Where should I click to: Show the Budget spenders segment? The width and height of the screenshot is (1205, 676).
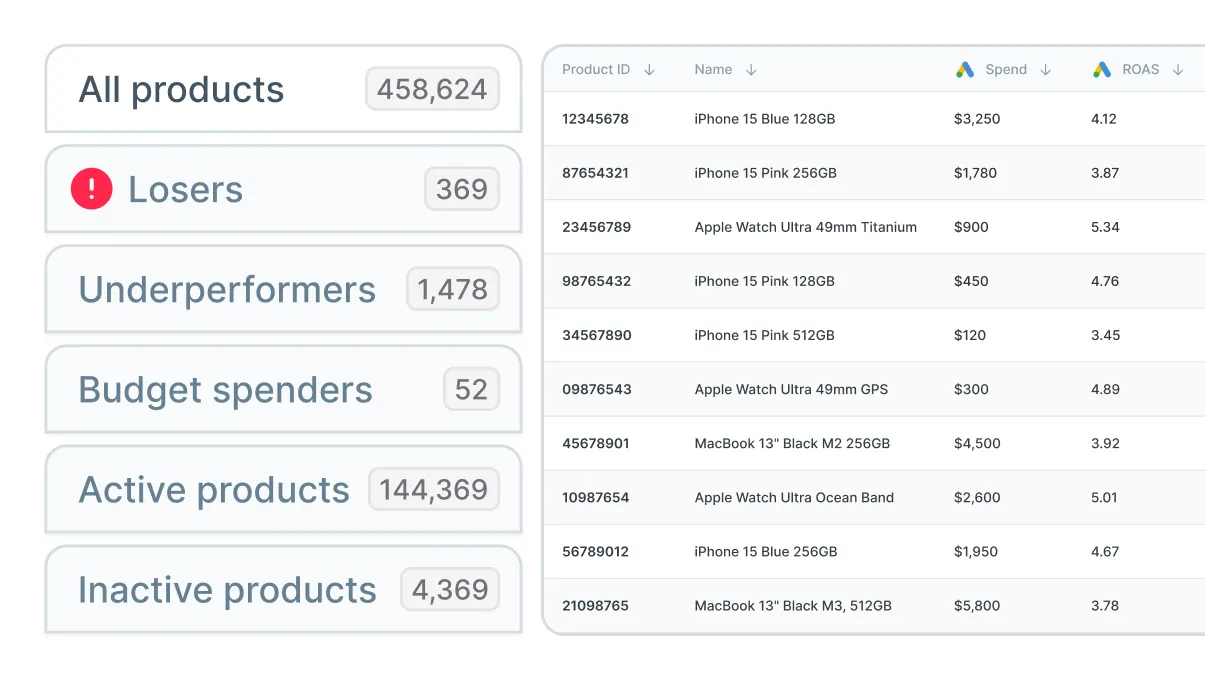click(284, 389)
